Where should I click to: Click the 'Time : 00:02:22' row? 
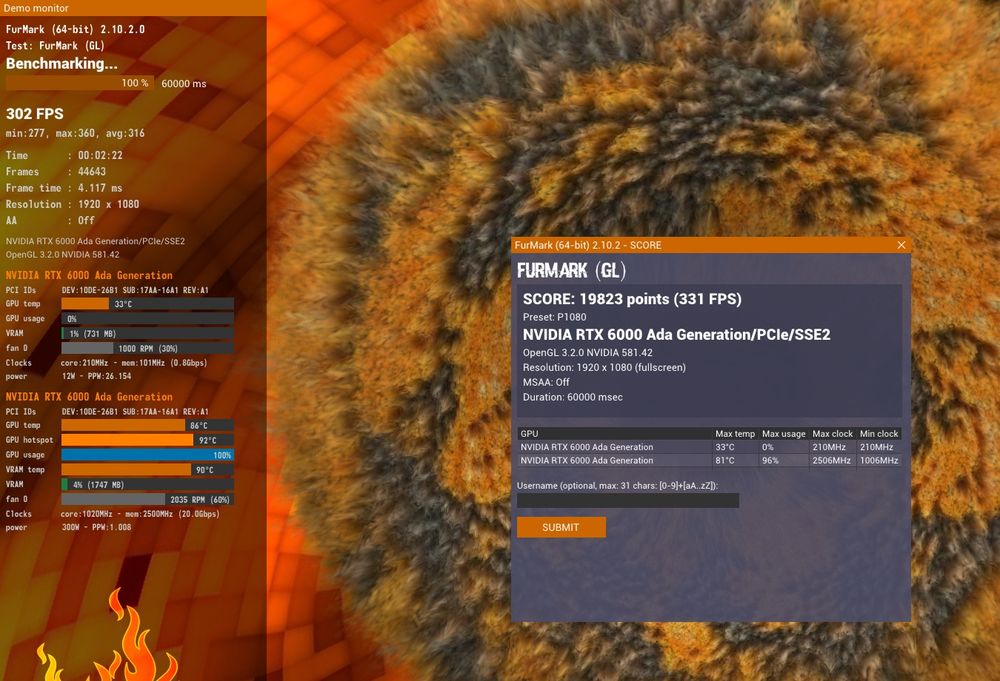point(64,155)
